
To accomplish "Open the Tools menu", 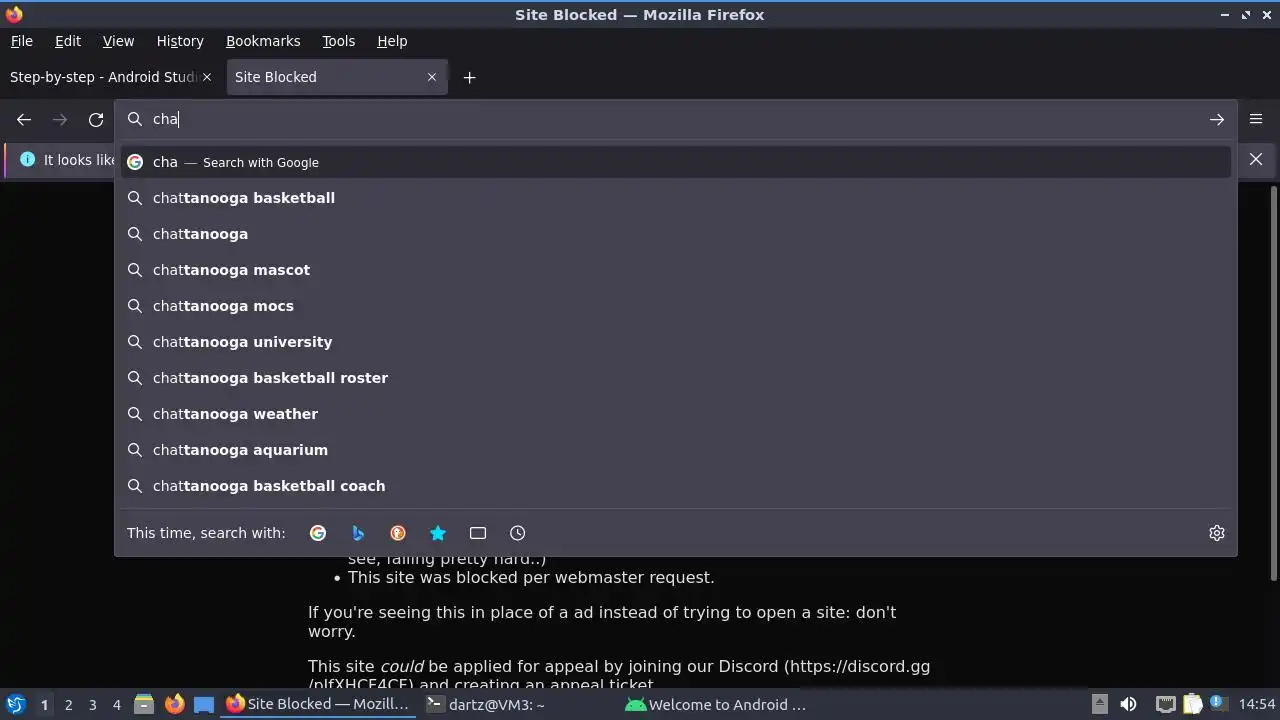I will coord(338,41).
